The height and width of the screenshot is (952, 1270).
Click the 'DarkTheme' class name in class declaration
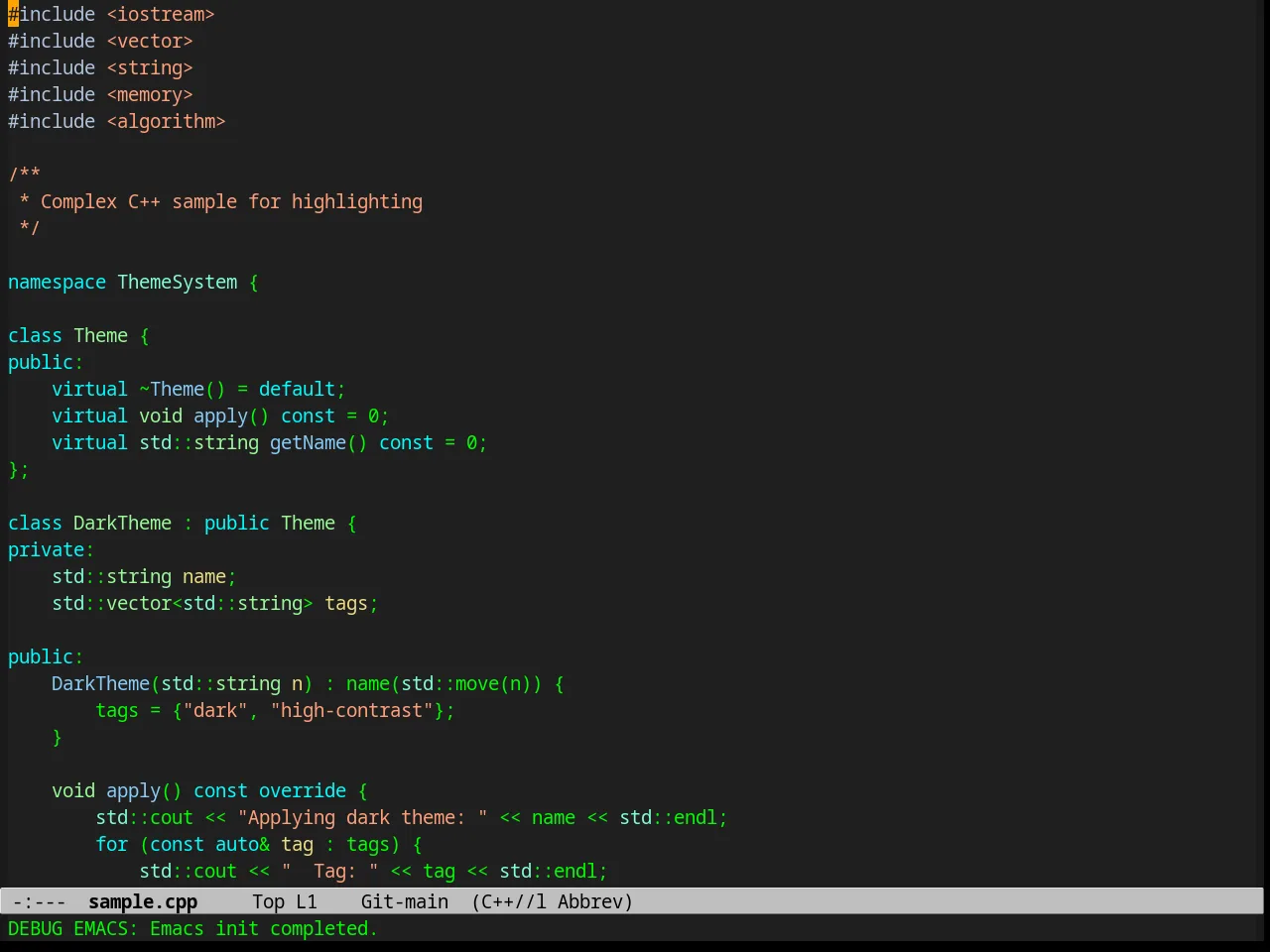tap(122, 523)
